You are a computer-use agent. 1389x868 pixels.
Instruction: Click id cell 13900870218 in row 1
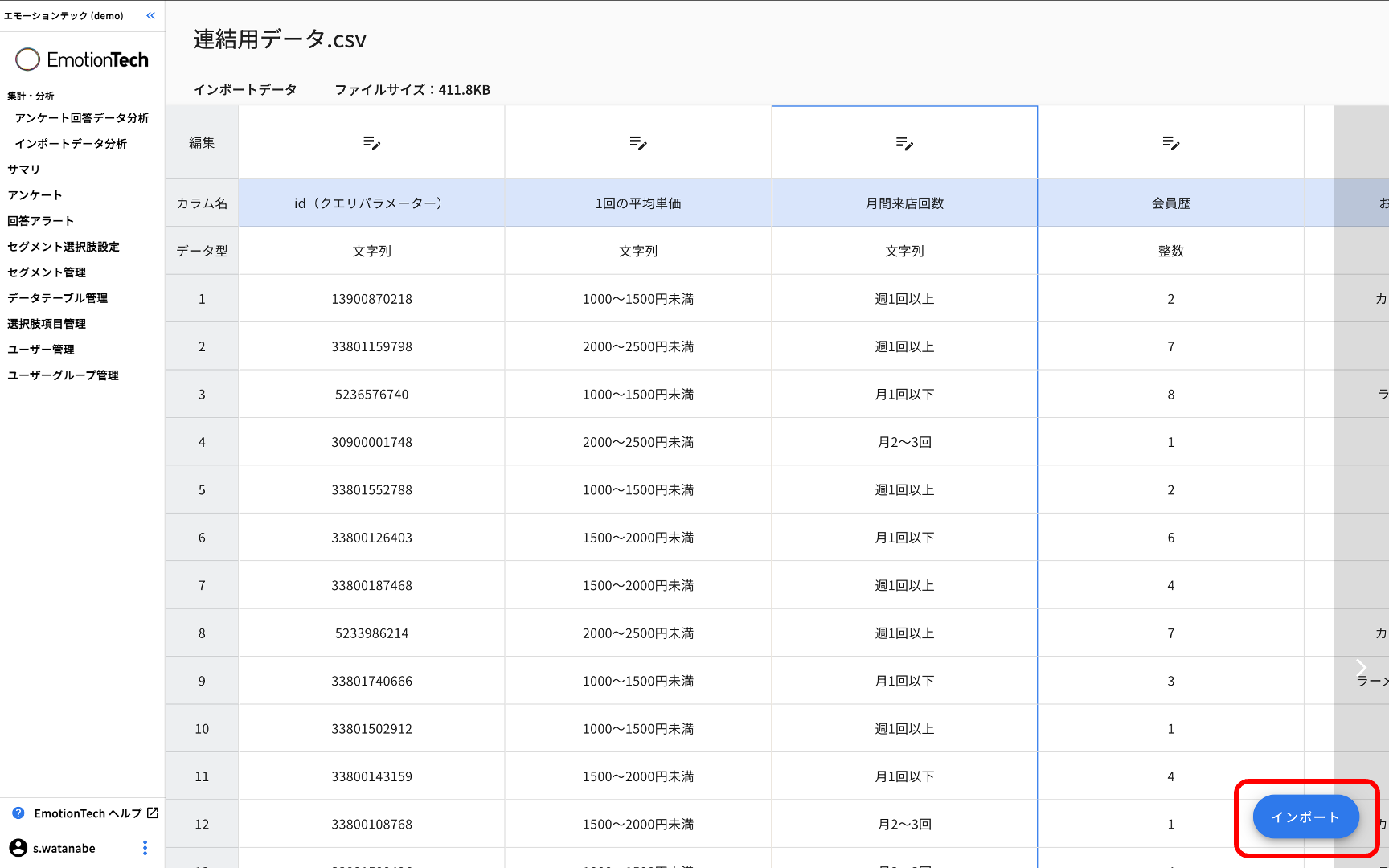(371, 299)
